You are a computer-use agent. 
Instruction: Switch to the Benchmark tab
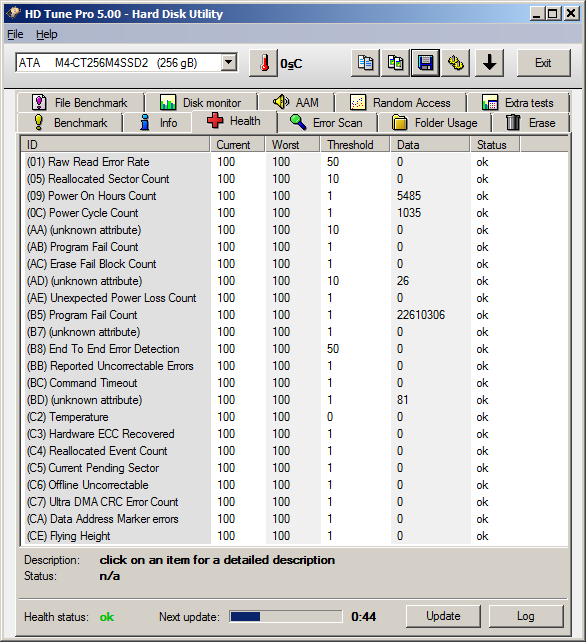pyautogui.click(x=70, y=122)
